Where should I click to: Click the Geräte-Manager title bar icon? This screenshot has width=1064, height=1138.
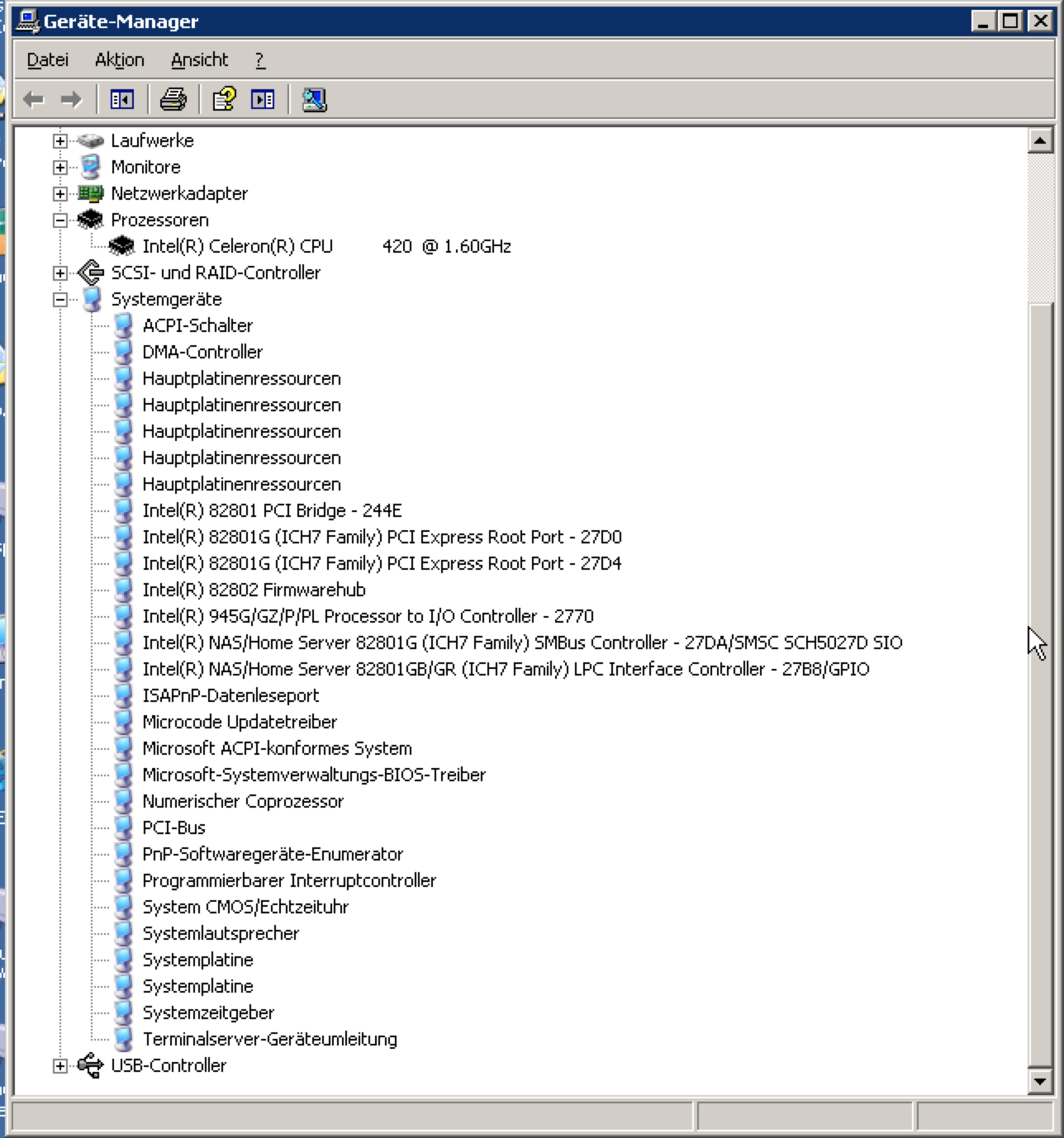coord(28,21)
